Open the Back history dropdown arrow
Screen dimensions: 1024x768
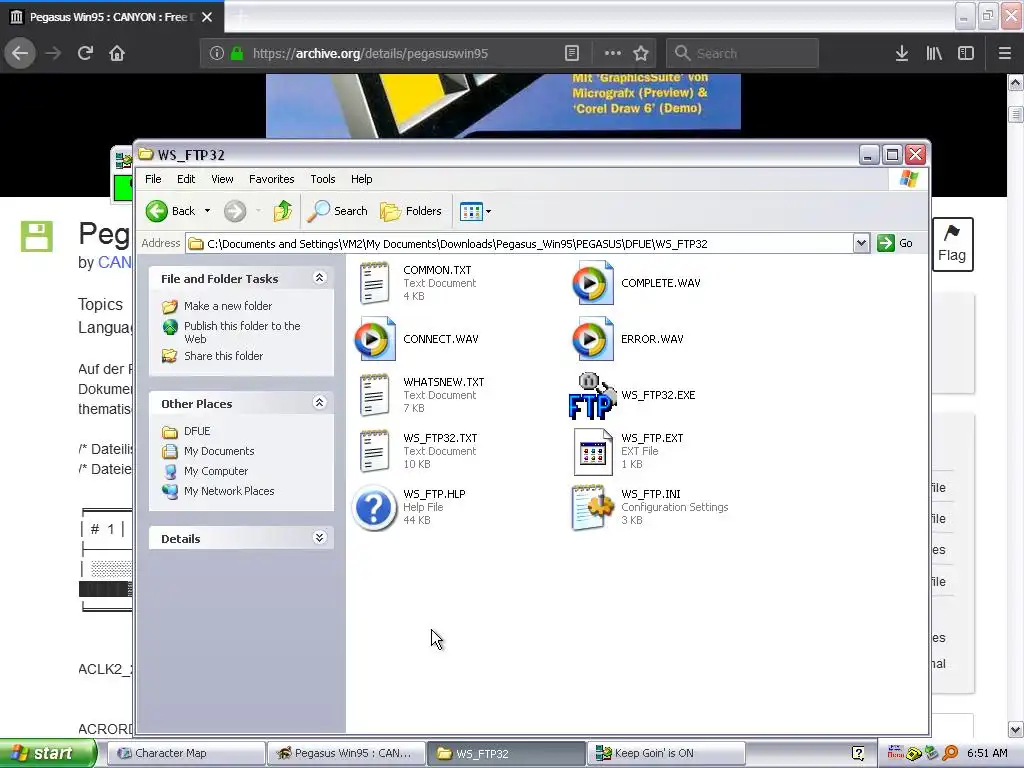[x=207, y=211]
